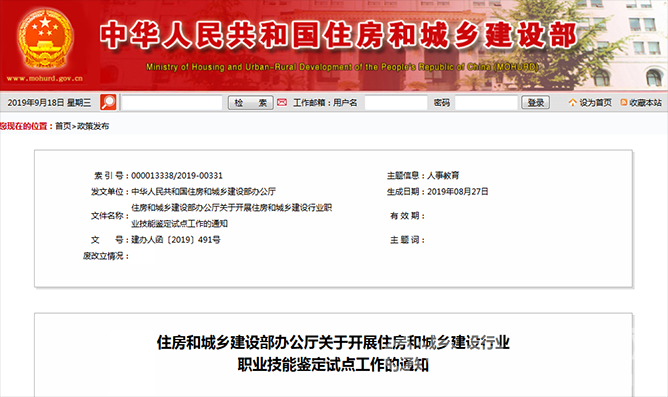This screenshot has width=668, height=397.
Task: Open 政策发布 in the breadcrumb
Action: click(93, 126)
